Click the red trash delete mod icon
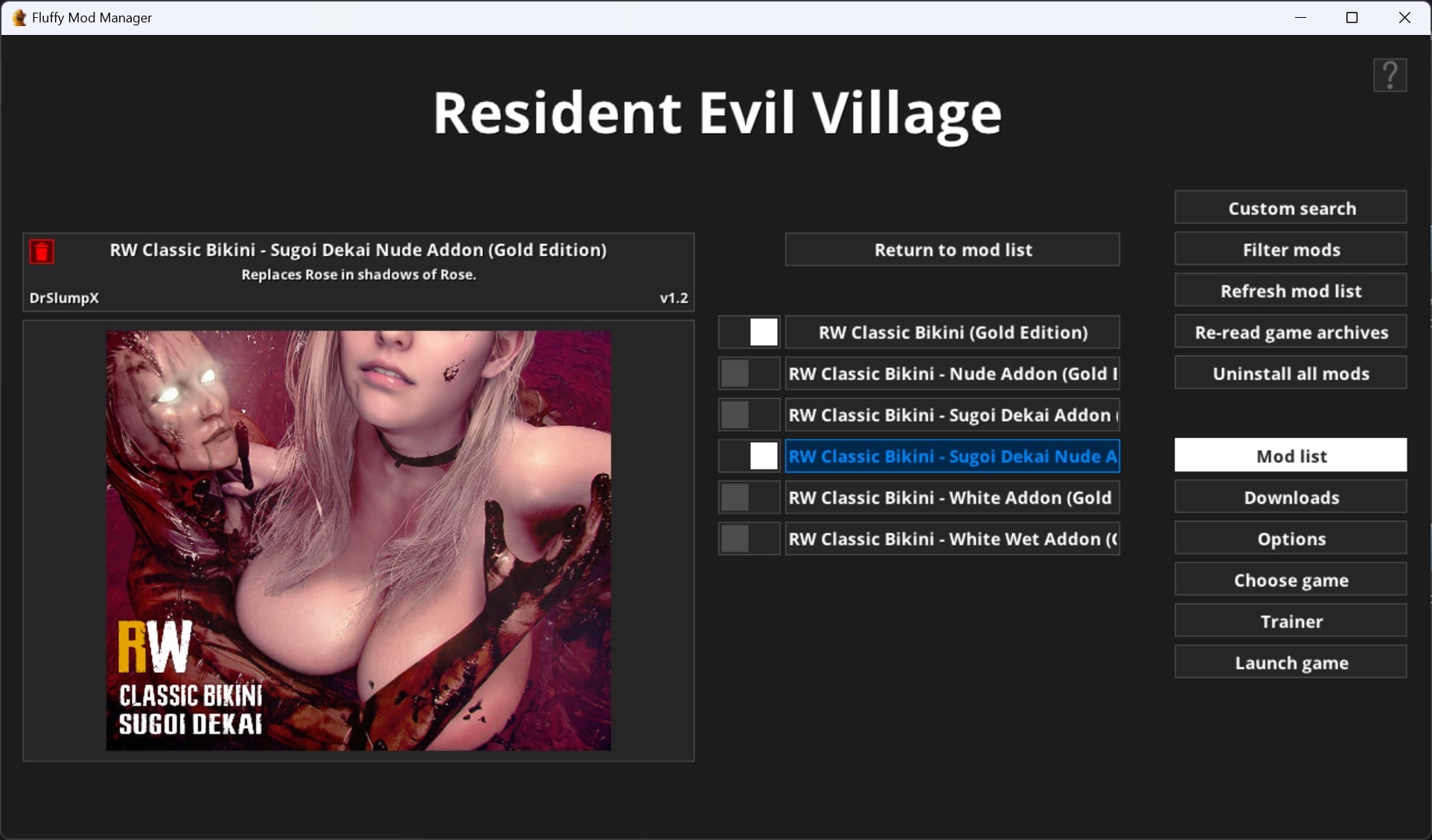Screen dimensions: 1432x840 tap(42, 251)
